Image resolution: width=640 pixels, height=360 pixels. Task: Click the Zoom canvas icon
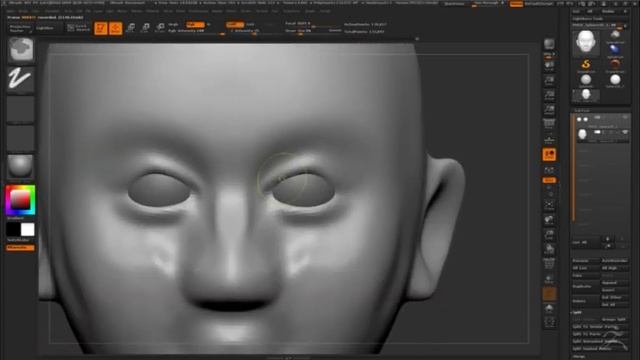(549, 81)
